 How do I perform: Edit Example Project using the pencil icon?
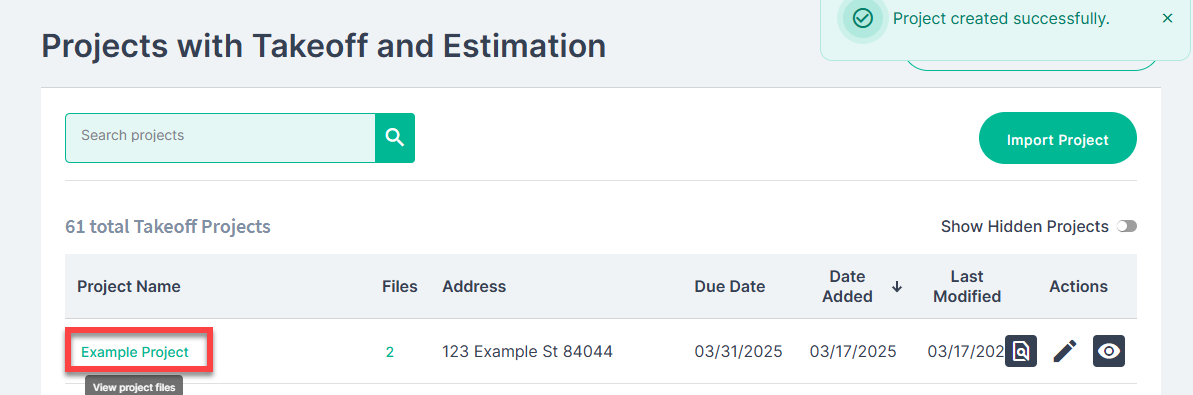tap(1065, 351)
